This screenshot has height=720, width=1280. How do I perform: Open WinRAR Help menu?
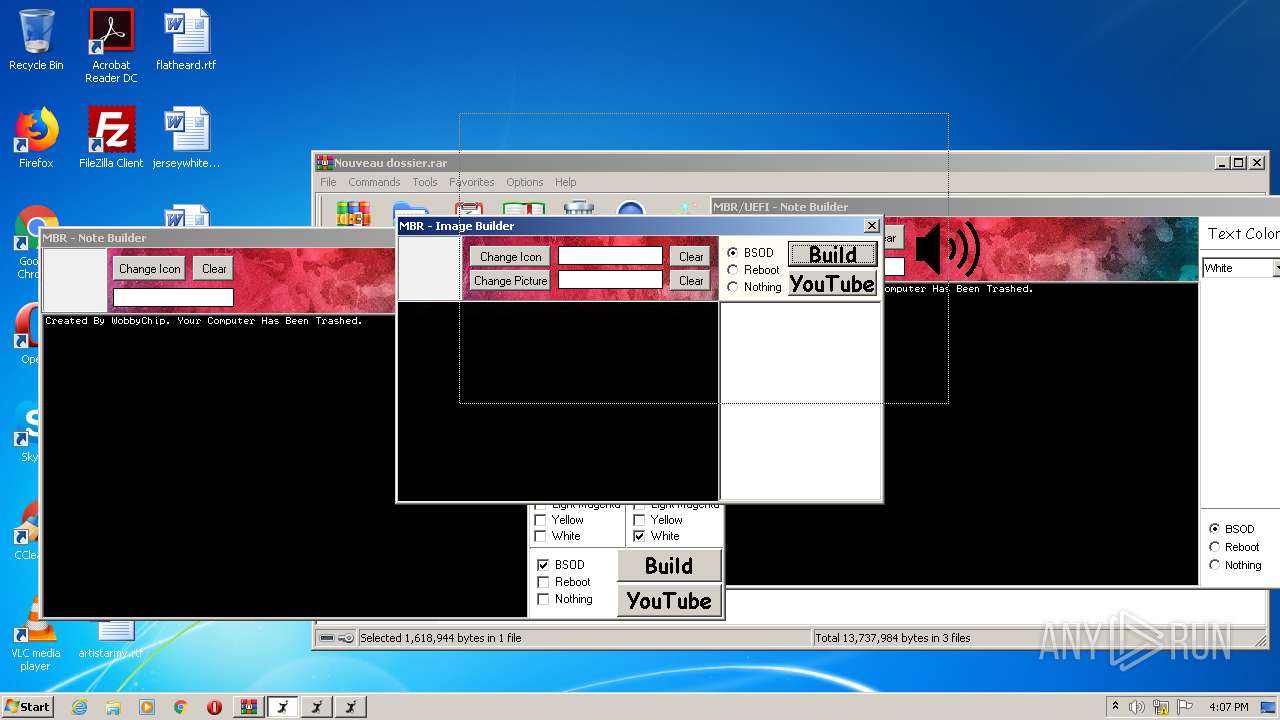point(565,182)
